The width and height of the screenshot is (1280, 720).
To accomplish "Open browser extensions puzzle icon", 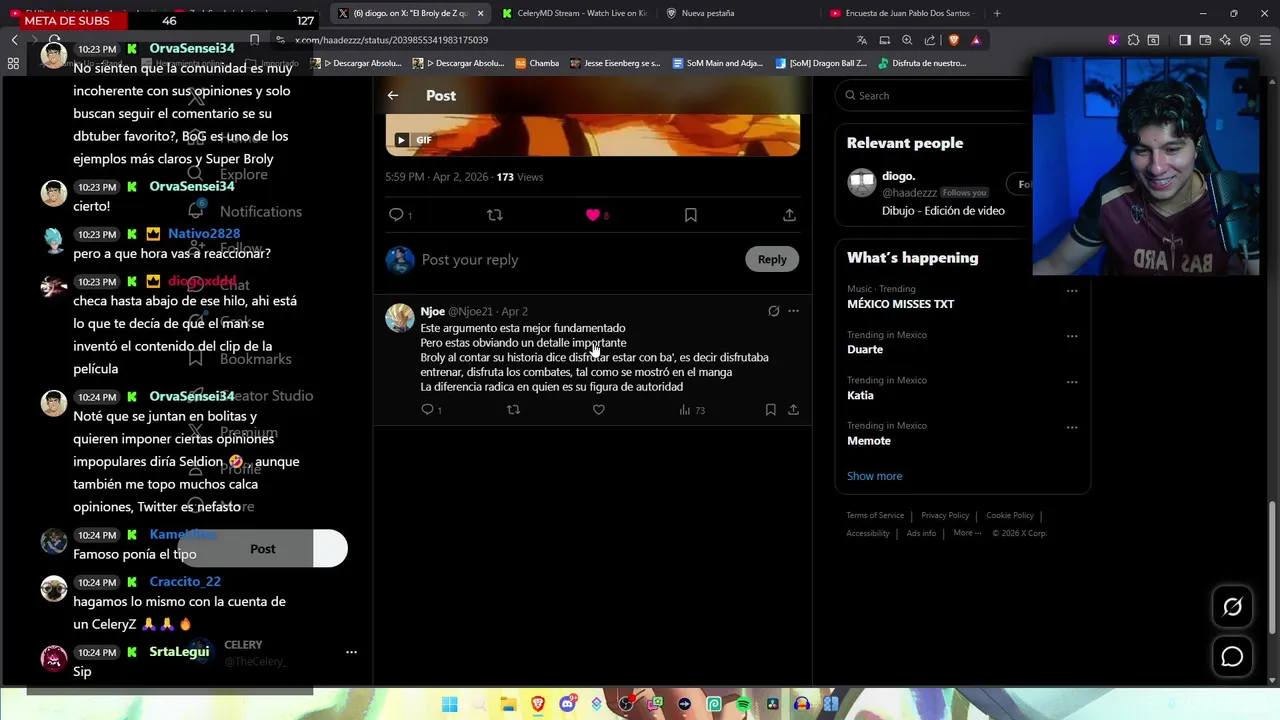I will [1133, 40].
